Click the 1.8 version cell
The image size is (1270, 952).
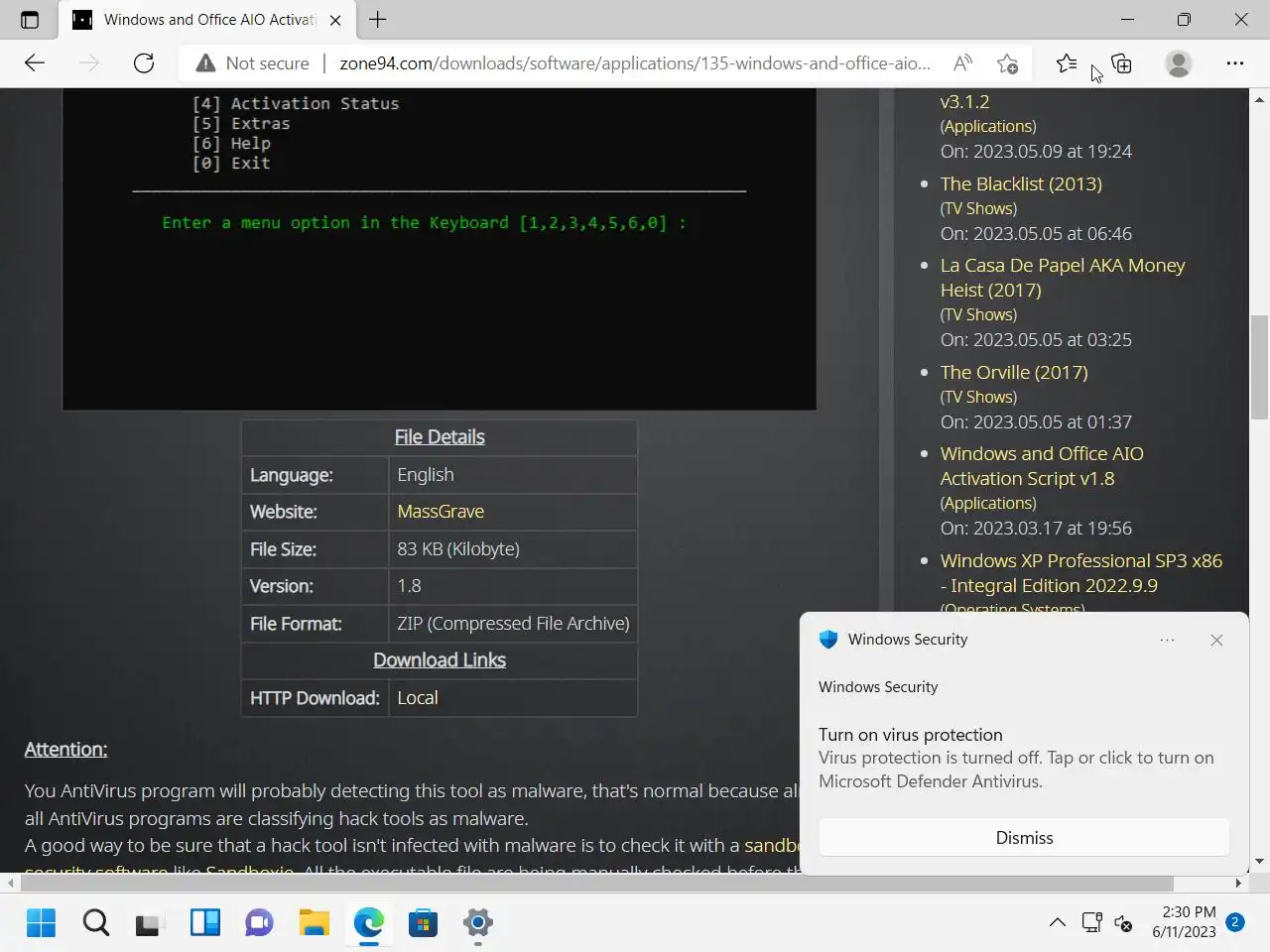[x=513, y=586]
